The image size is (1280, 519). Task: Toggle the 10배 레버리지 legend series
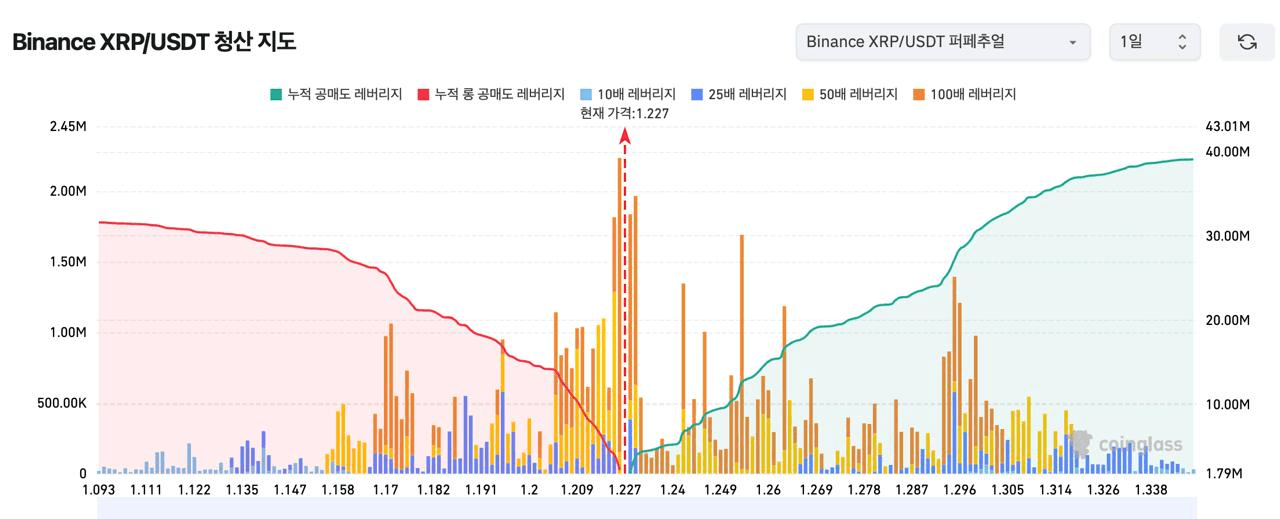pyautogui.click(x=628, y=94)
